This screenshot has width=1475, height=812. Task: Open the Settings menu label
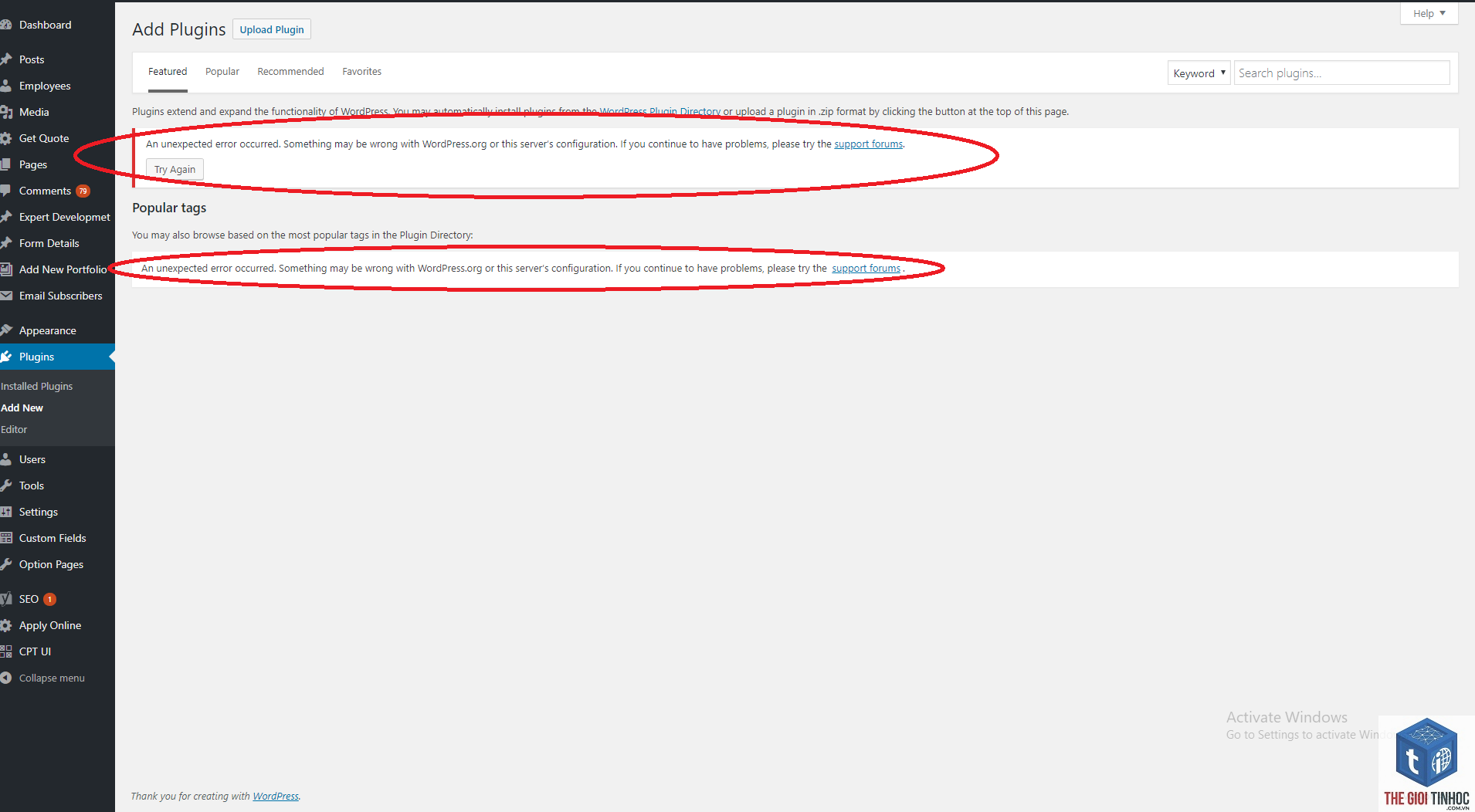pos(39,512)
